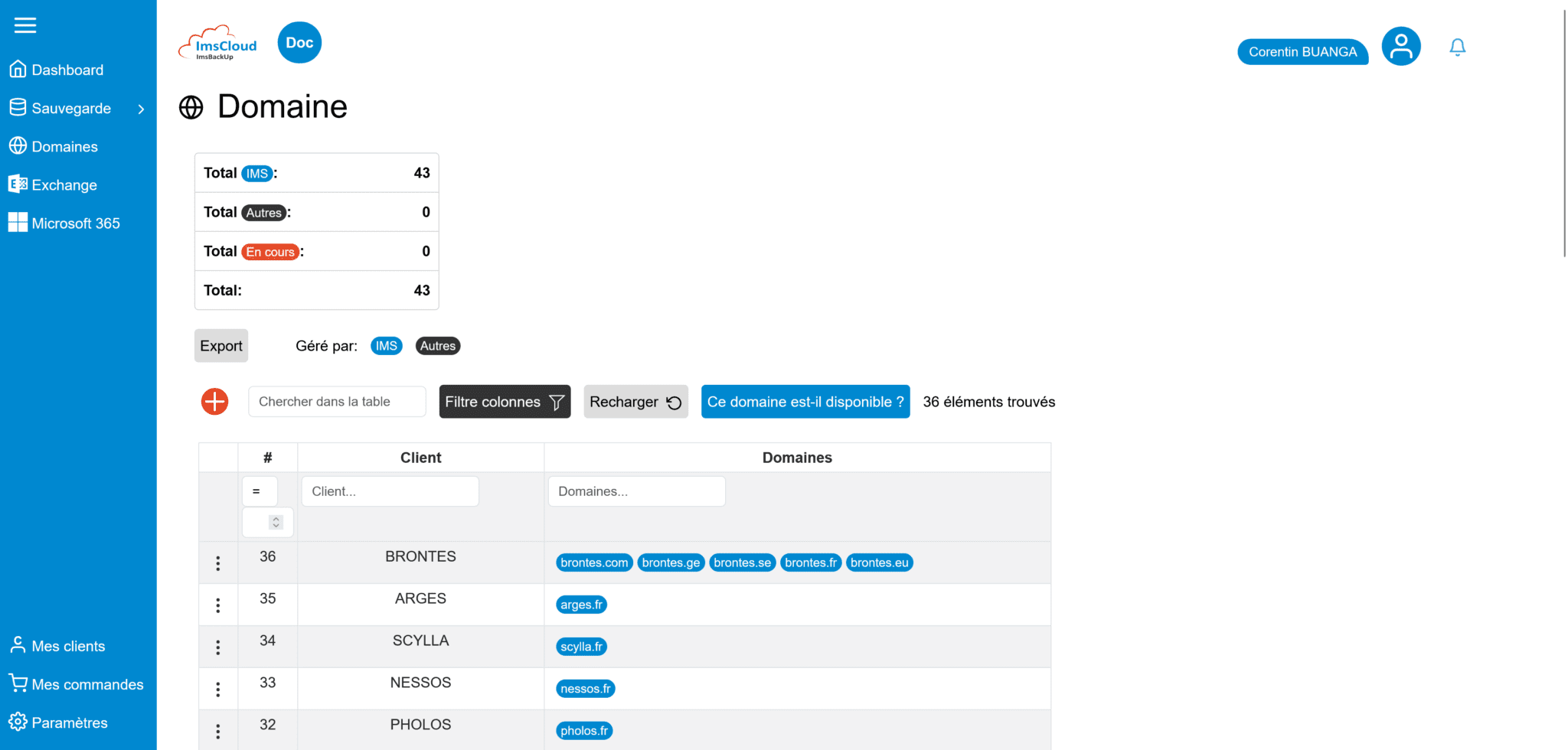Click the number stepper in # filter
The width and height of the screenshot is (1568, 750).
[276, 523]
